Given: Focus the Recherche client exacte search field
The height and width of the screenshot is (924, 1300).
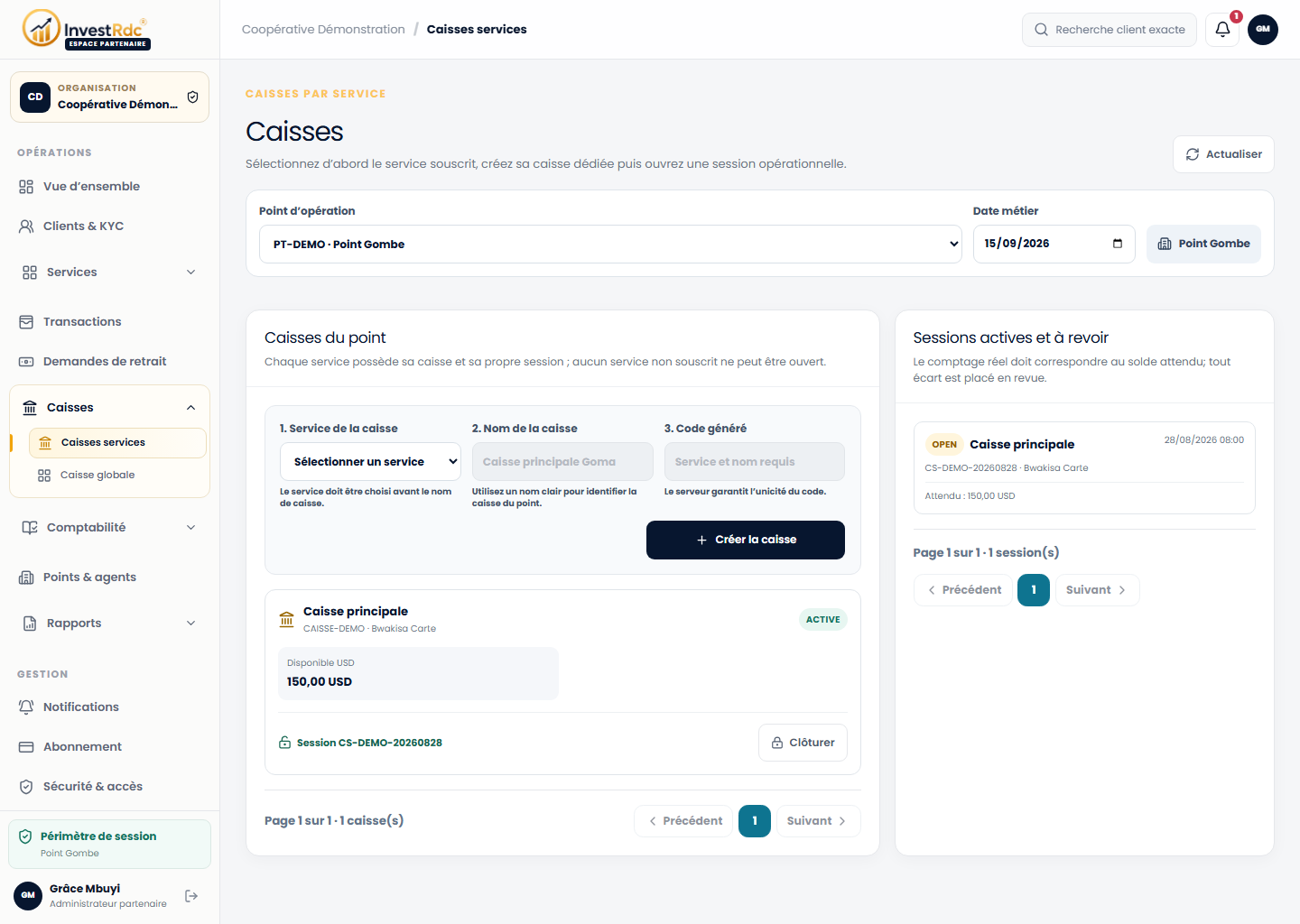Looking at the screenshot, I should point(1110,30).
